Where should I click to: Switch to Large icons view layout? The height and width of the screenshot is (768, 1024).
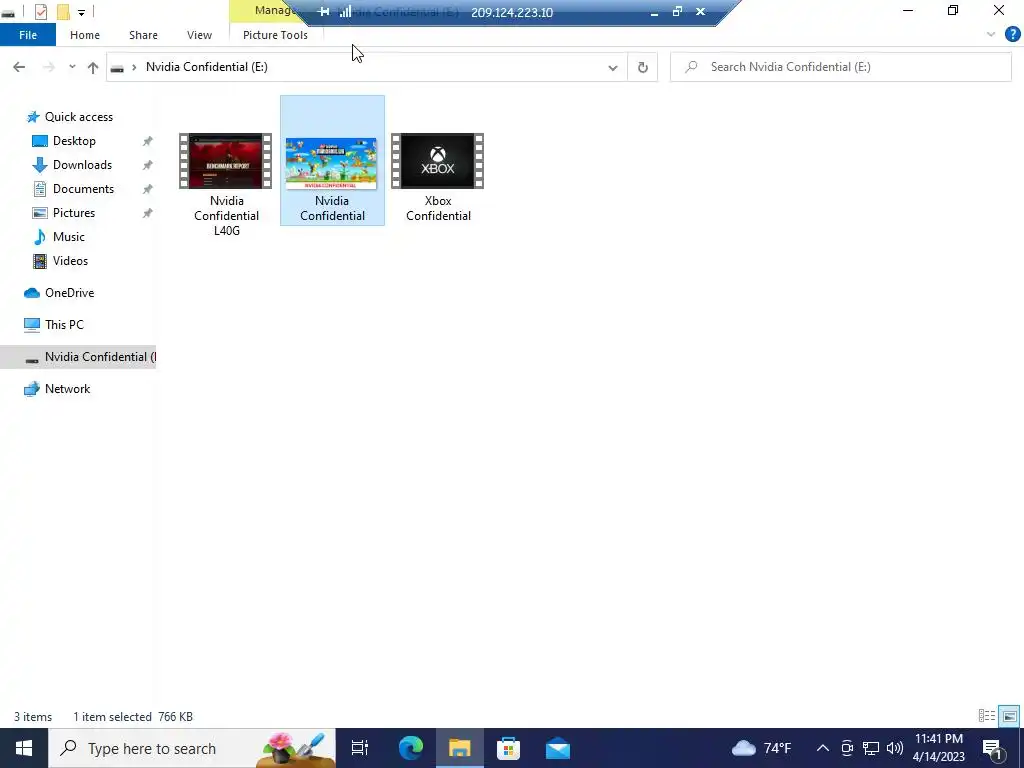pyautogui.click(x=1009, y=716)
